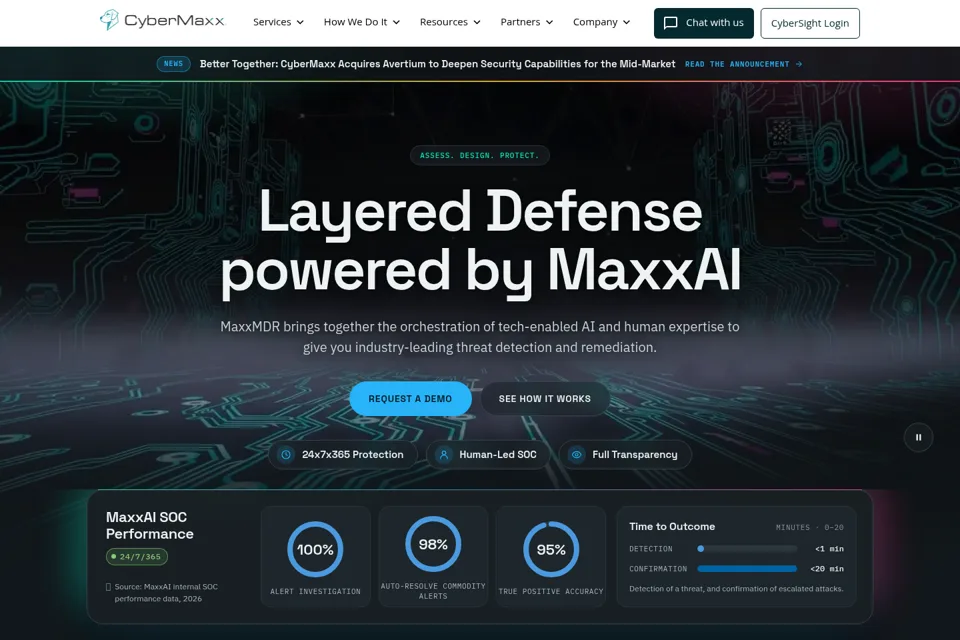Viewport: 960px width, 640px height.
Task: Pause the hero background animation
Action: 918,437
